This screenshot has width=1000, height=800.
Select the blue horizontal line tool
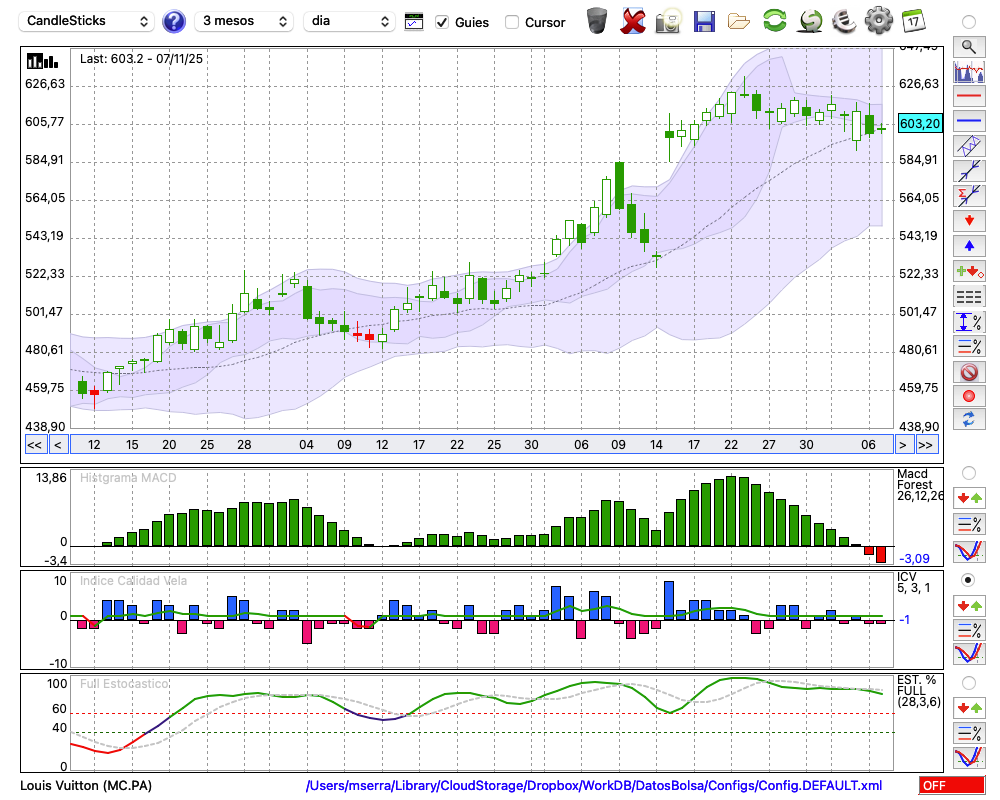point(968,121)
